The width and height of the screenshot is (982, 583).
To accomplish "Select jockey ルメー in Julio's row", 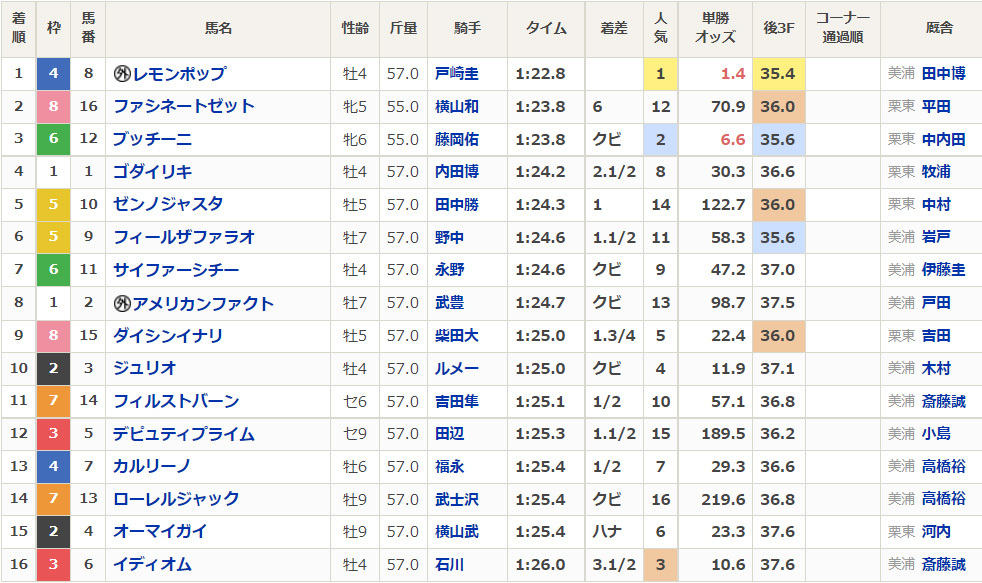I will [x=456, y=369].
